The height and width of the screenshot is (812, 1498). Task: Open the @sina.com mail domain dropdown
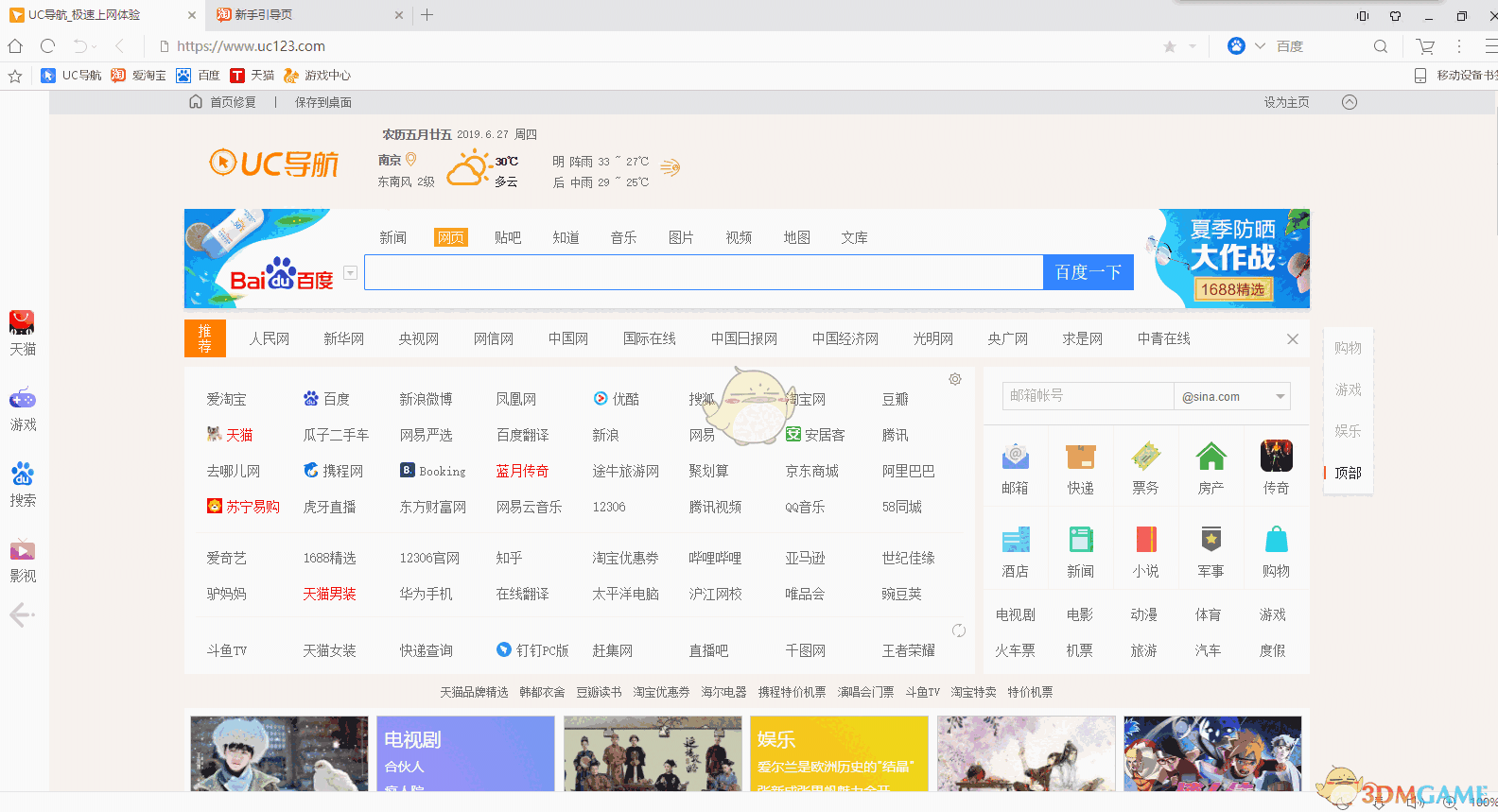tap(1280, 397)
